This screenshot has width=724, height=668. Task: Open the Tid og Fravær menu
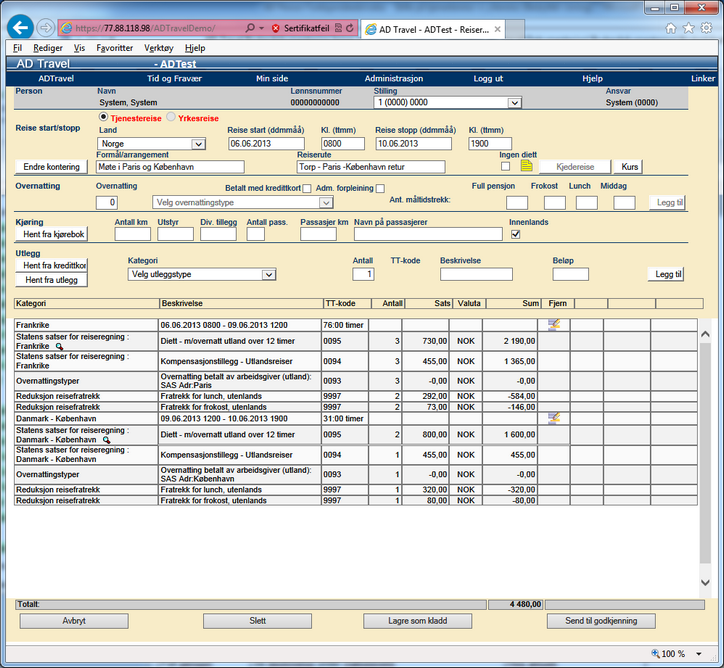click(x=174, y=77)
